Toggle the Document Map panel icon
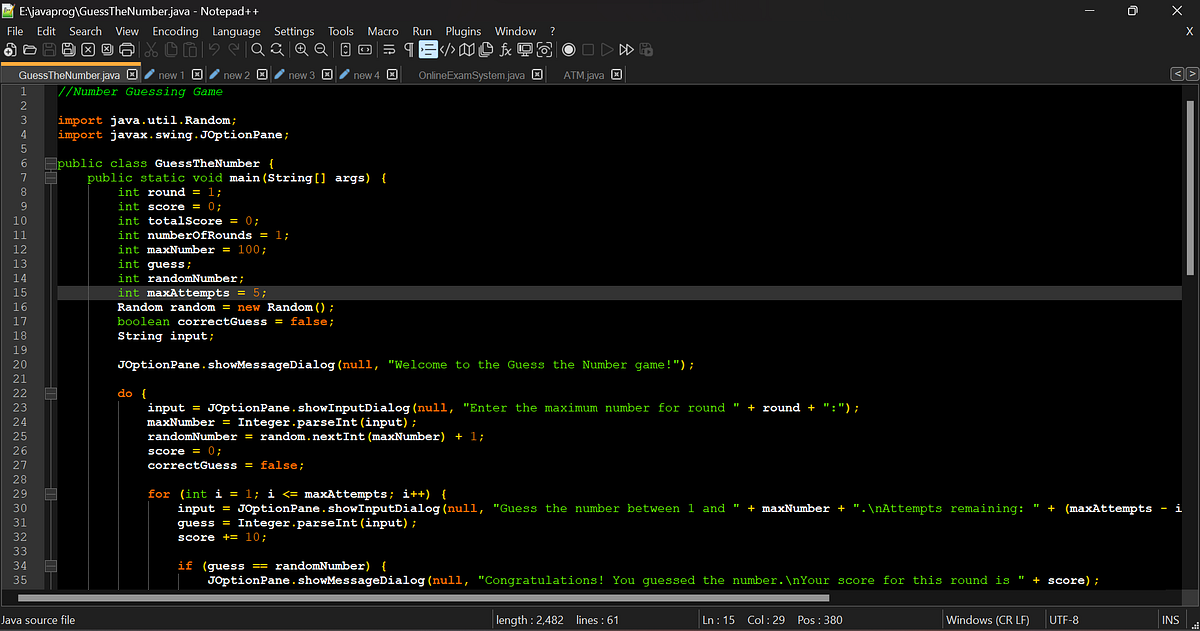 466,49
